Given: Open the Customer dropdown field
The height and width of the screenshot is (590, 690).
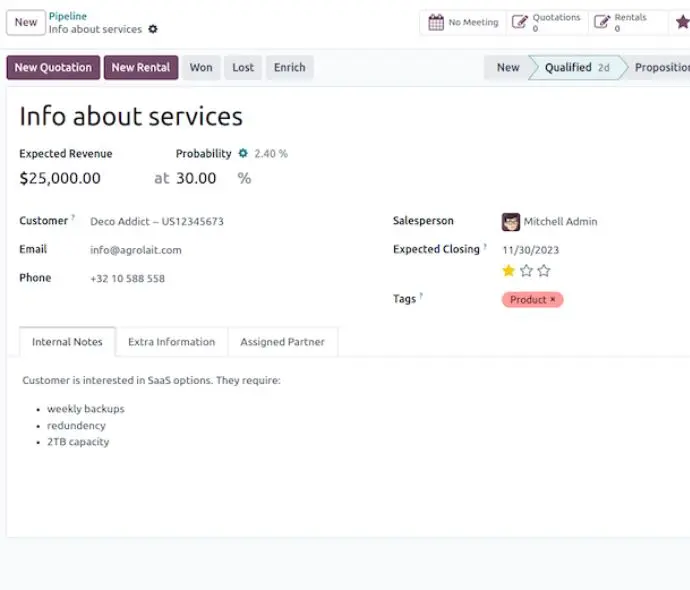Looking at the screenshot, I should 157,221.
